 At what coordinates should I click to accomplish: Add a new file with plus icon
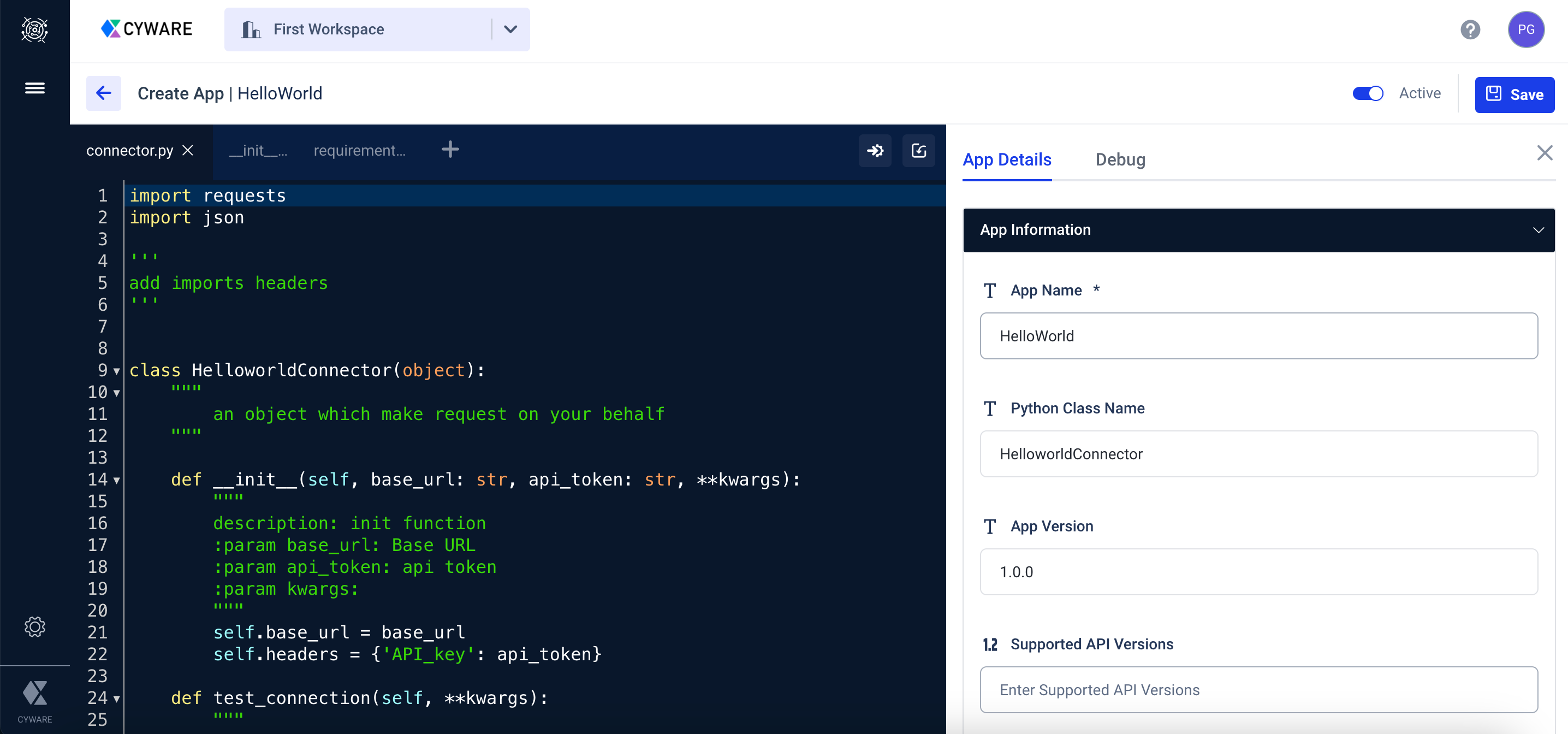coord(450,149)
